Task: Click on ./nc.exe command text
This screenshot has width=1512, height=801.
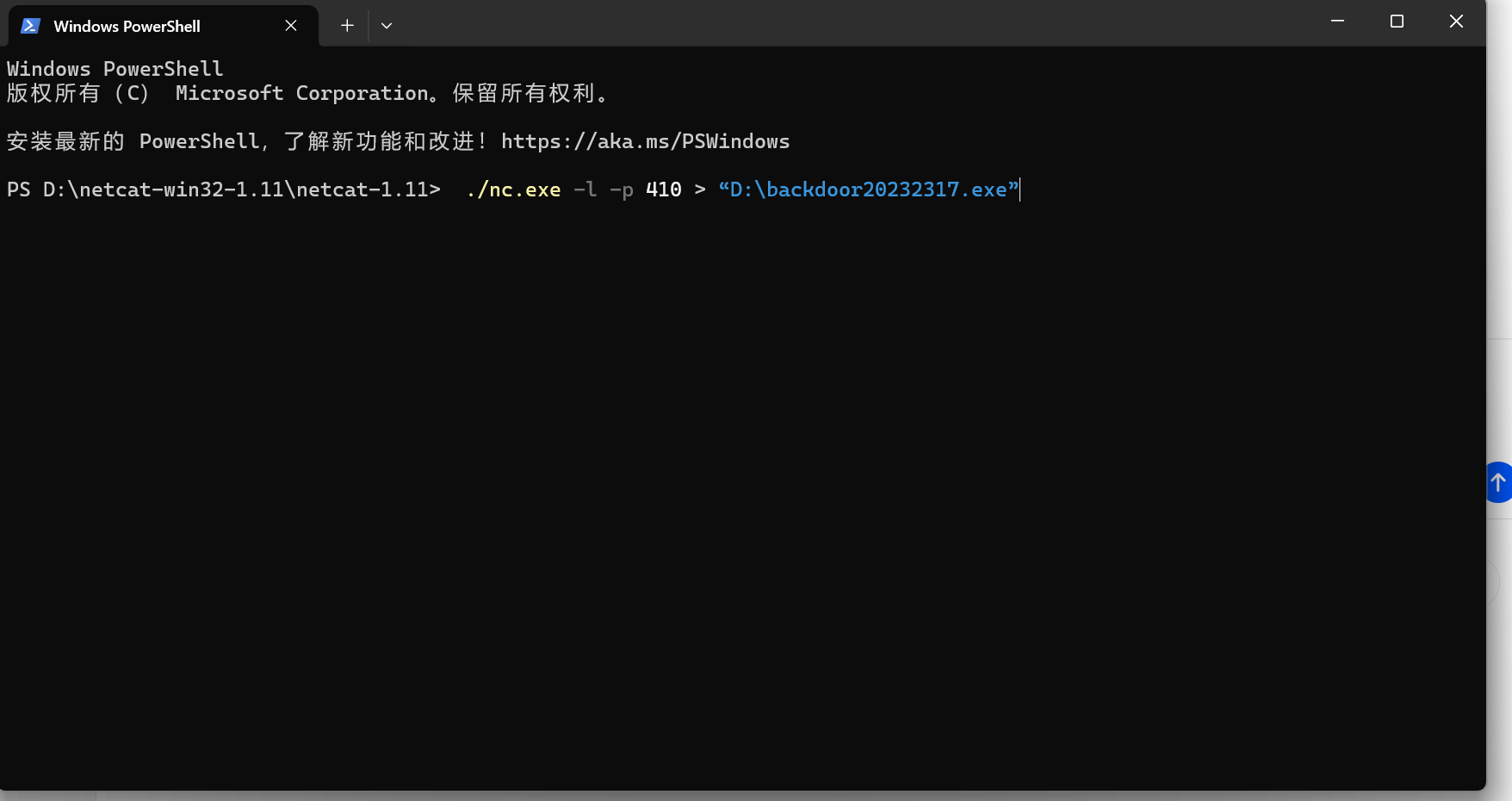Action: 513,189
